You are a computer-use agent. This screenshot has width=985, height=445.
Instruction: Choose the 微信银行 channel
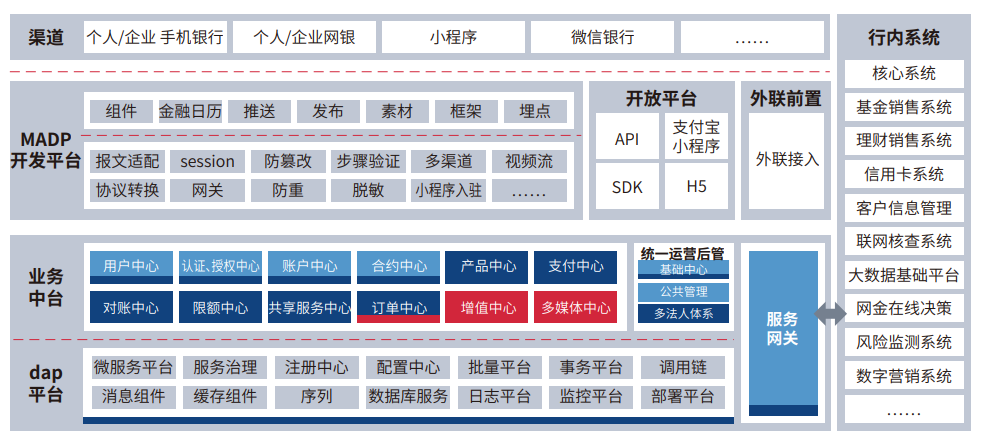[x=602, y=38]
